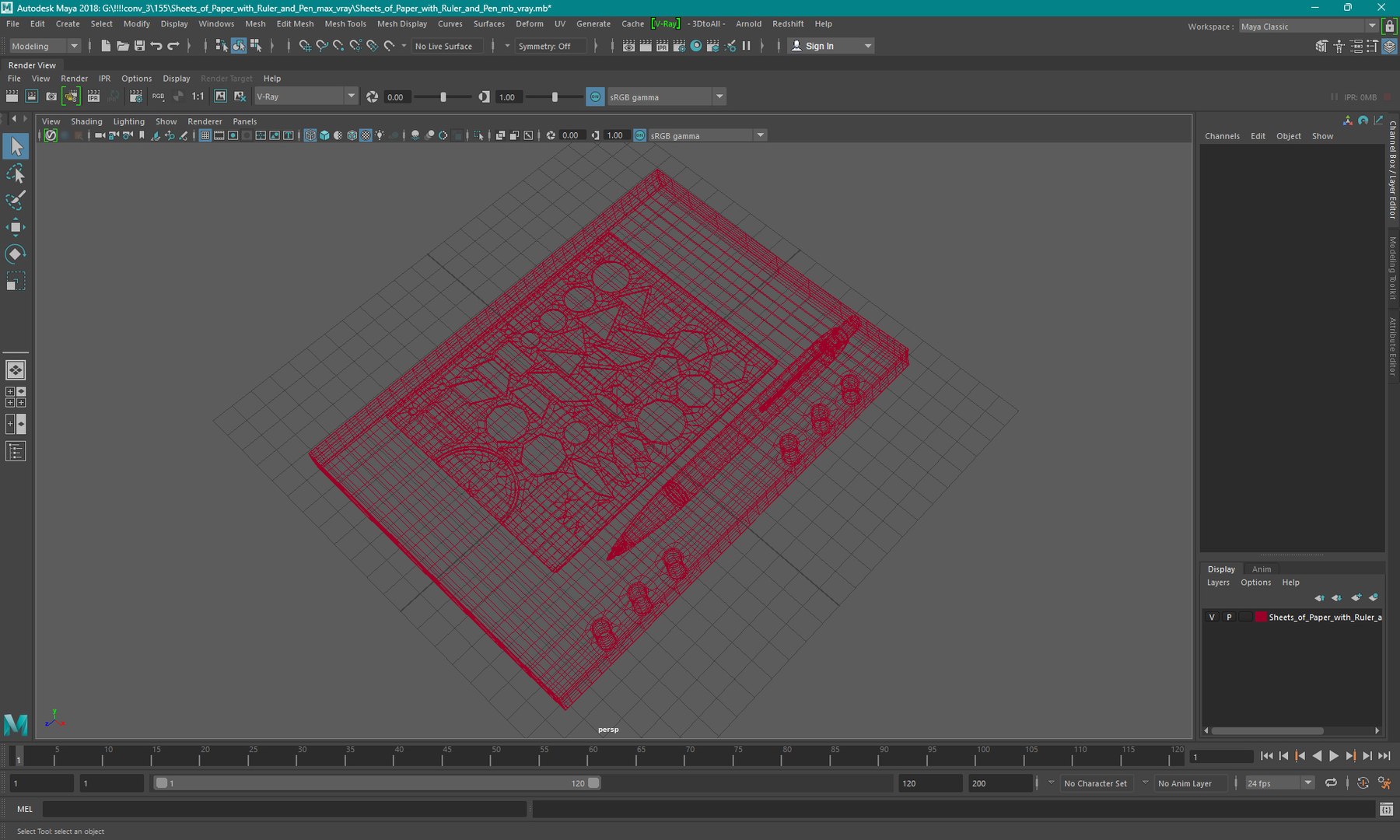Select the arrow Select tool in toolbox
Image resolution: width=1400 pixels, height=840 pixels.
tap(16, 146)
